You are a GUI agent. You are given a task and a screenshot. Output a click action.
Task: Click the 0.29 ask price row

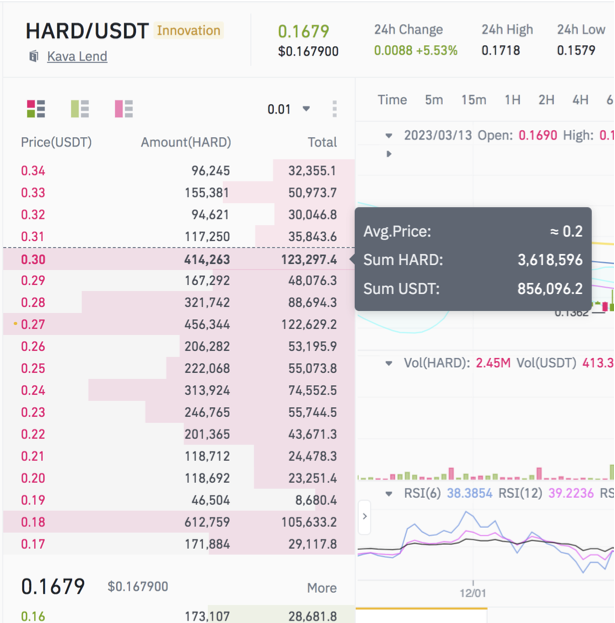(x=179, y=281)
